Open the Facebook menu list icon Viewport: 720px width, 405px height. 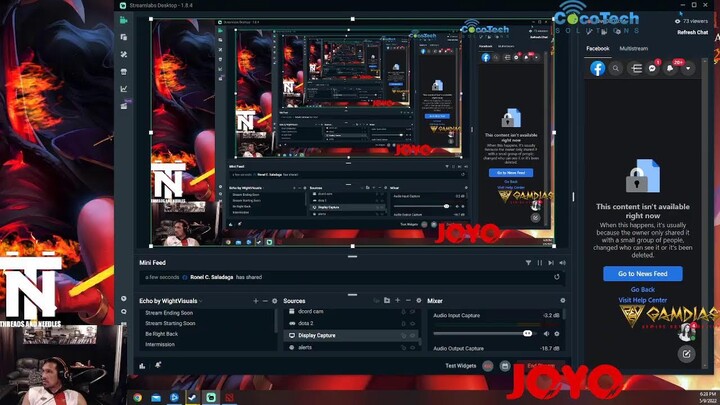coord(636,68)
